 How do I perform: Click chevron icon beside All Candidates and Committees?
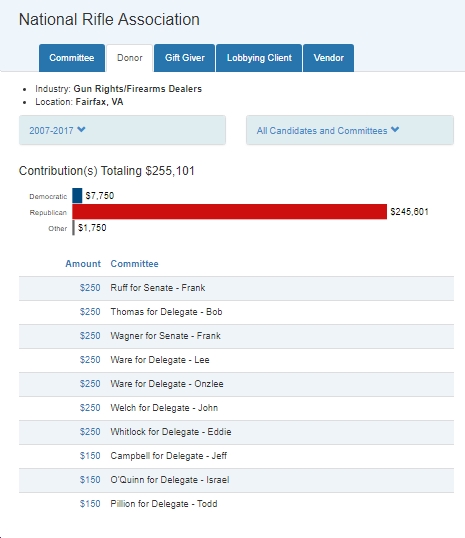pos(395,130)
